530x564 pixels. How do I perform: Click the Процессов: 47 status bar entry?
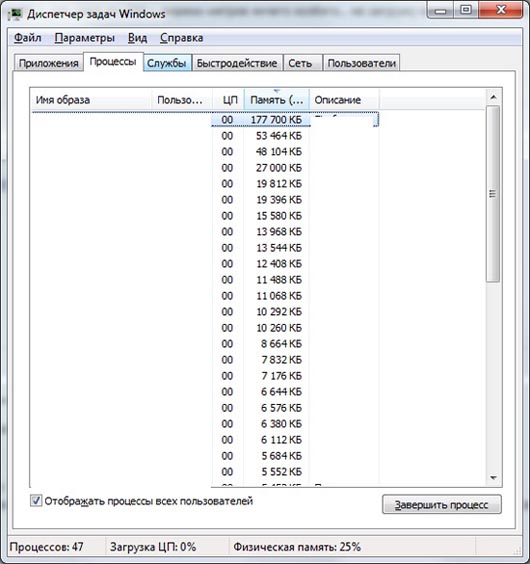[x=46, y=547]
